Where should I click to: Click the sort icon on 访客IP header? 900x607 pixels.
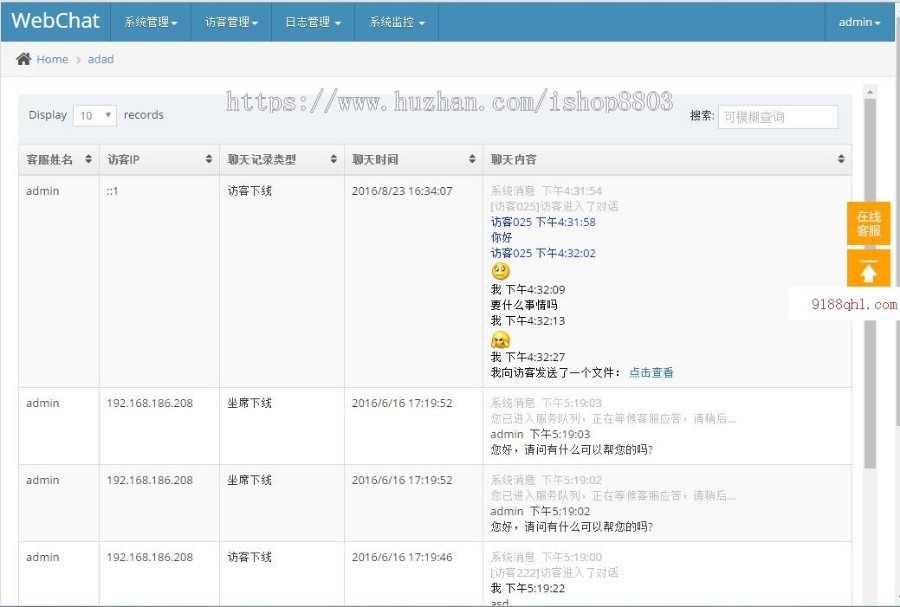point(209,158)
